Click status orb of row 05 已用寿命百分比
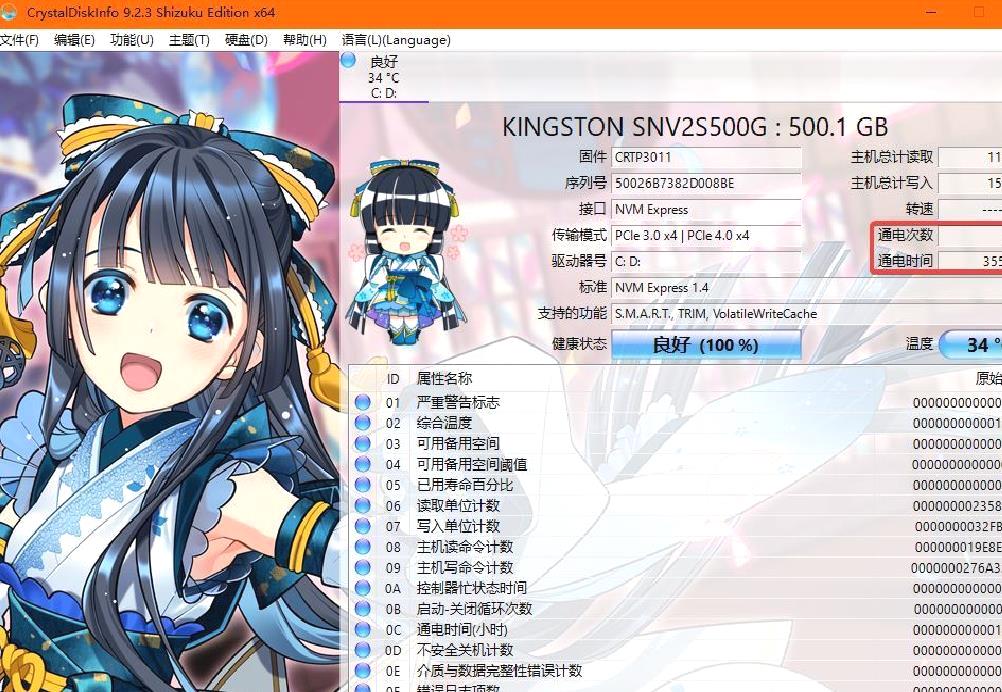The image size is (1002, 692). coord(362,485)
